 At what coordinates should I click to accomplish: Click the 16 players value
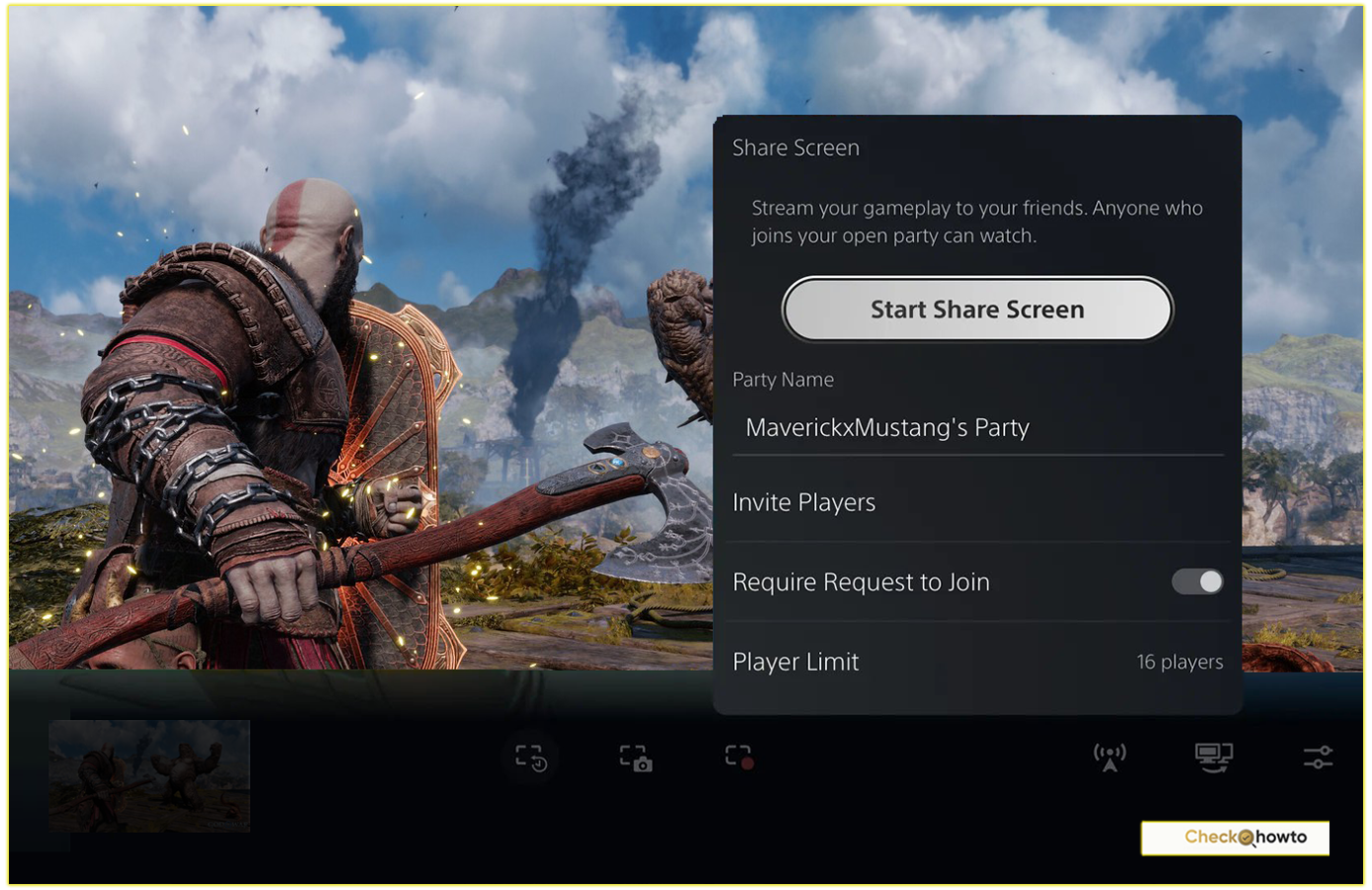[x=1179, y=662]
